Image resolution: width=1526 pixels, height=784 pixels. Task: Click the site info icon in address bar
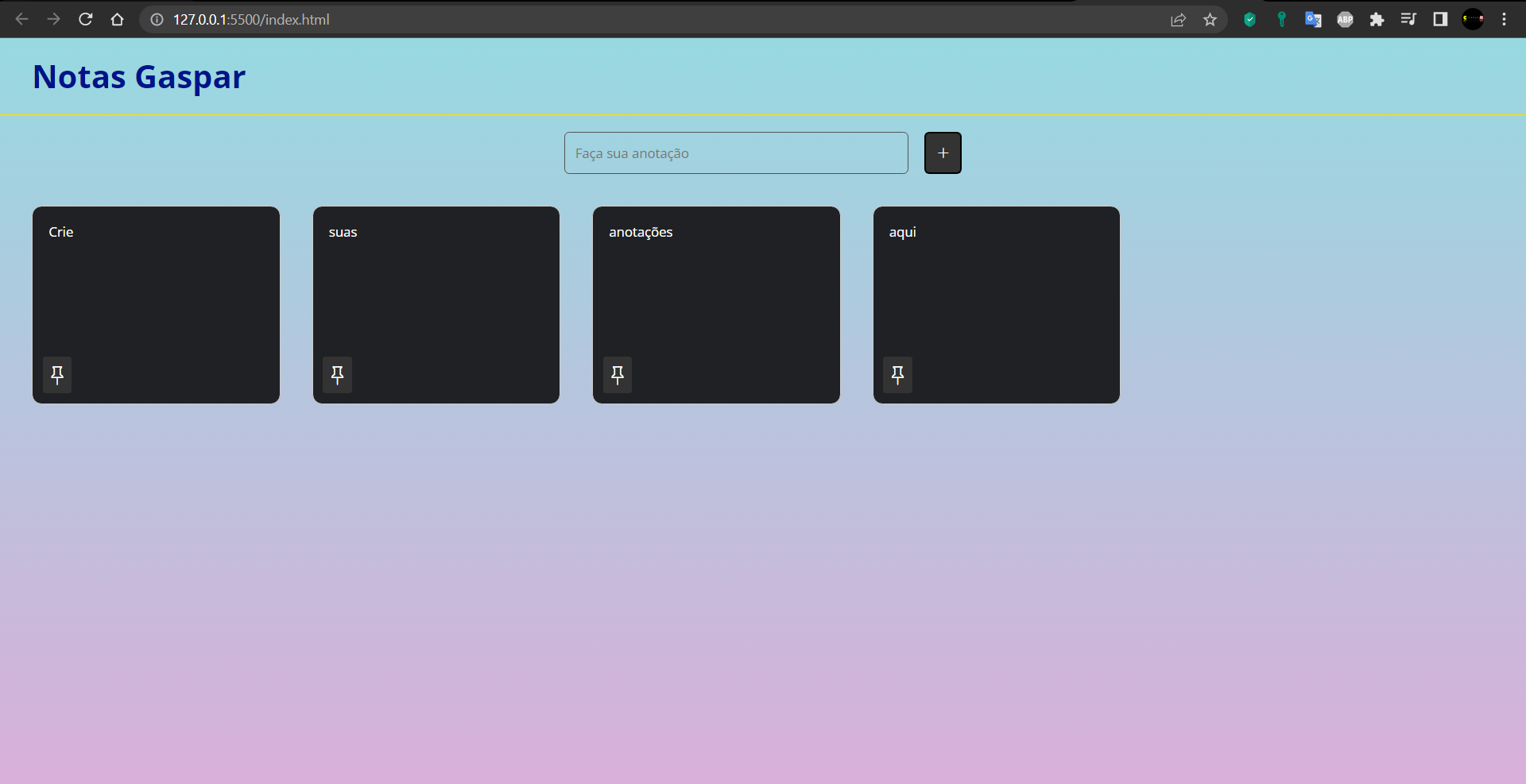tap(156, 19)
